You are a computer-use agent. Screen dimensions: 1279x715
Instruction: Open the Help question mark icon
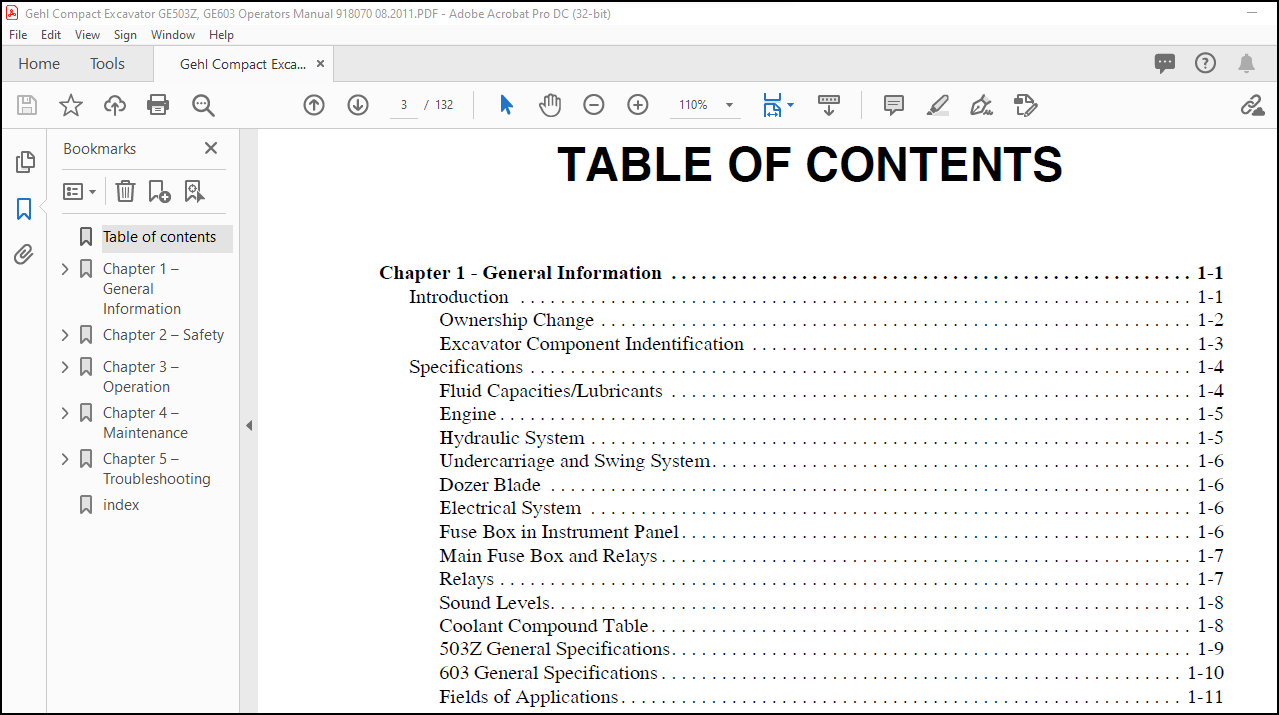[1206, 63]
